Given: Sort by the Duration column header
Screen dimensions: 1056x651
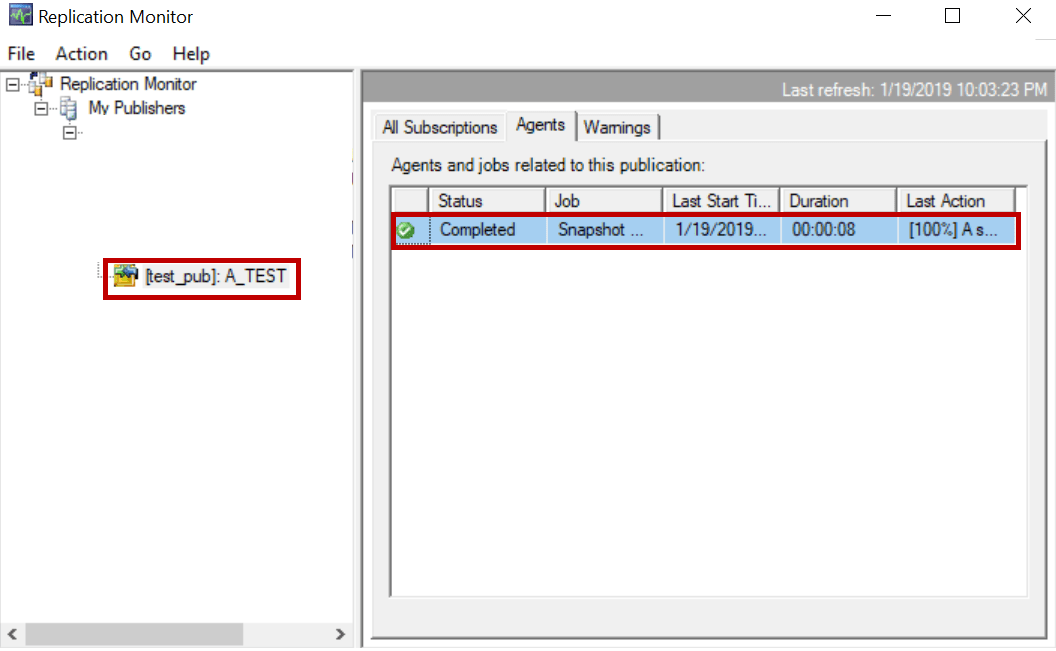Looking at the screenshot, I should [836, 199].
